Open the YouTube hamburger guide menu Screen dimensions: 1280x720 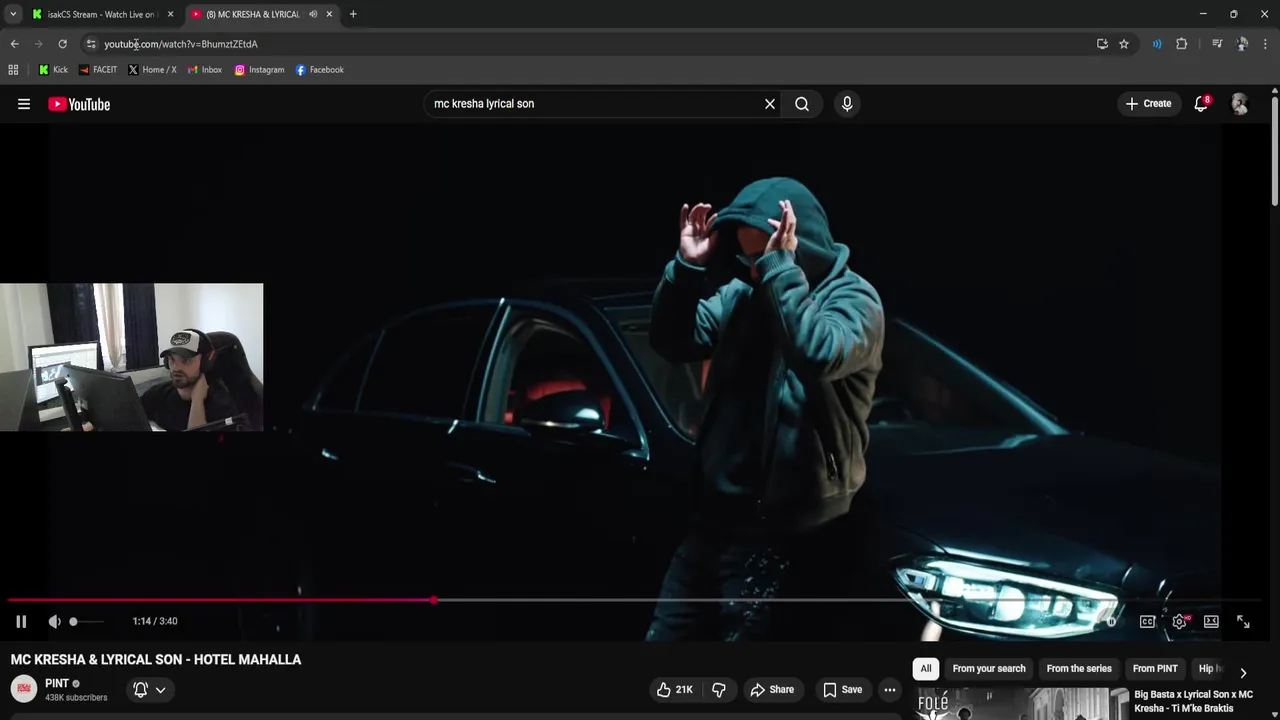[24, 104]
